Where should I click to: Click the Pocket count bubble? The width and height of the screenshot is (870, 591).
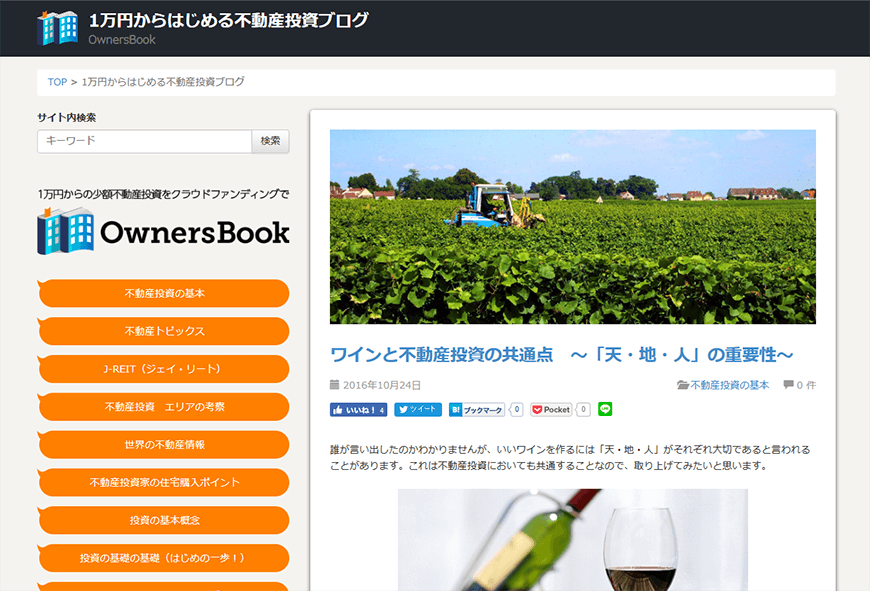pos(583,410)
